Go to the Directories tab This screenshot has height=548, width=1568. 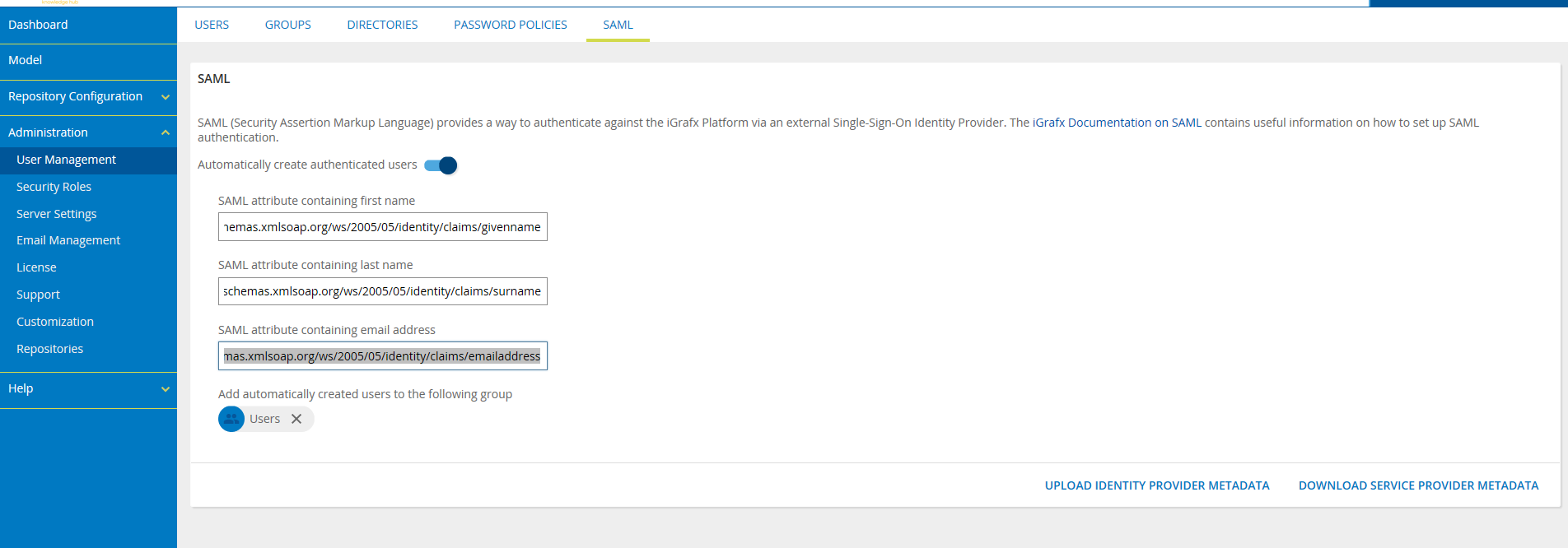coord(382,25)
